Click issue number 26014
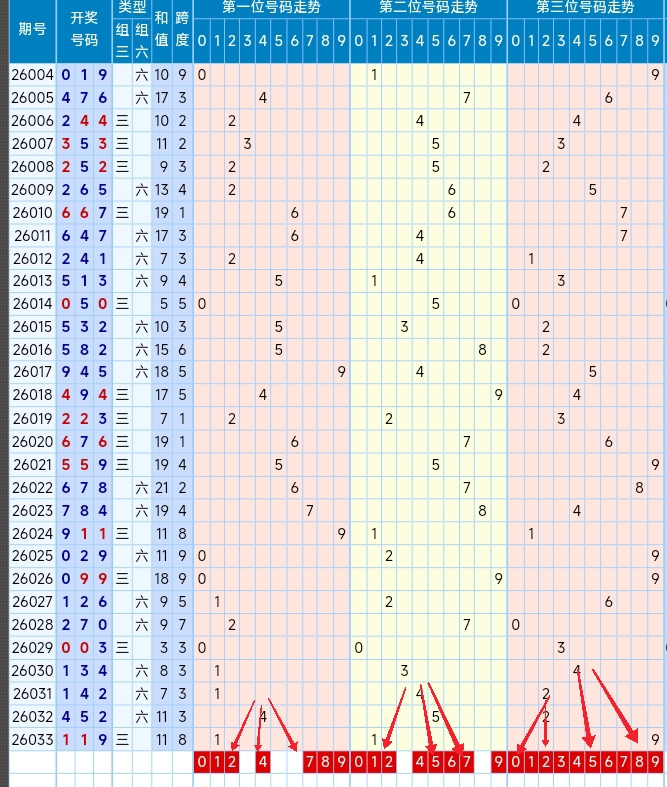 point(33,304)
